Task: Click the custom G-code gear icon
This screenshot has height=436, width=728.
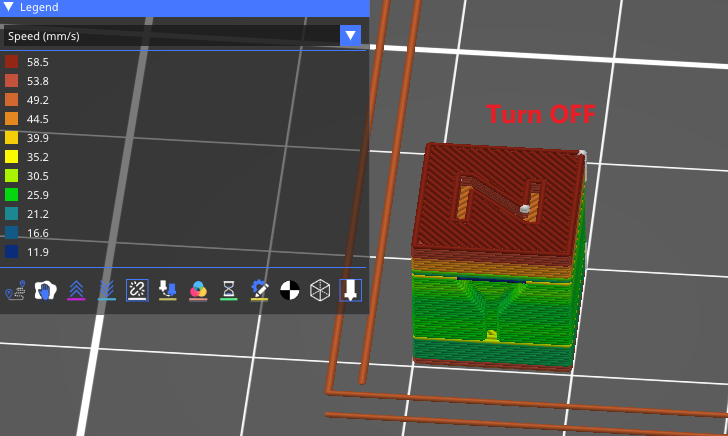Action: point(260,291)
